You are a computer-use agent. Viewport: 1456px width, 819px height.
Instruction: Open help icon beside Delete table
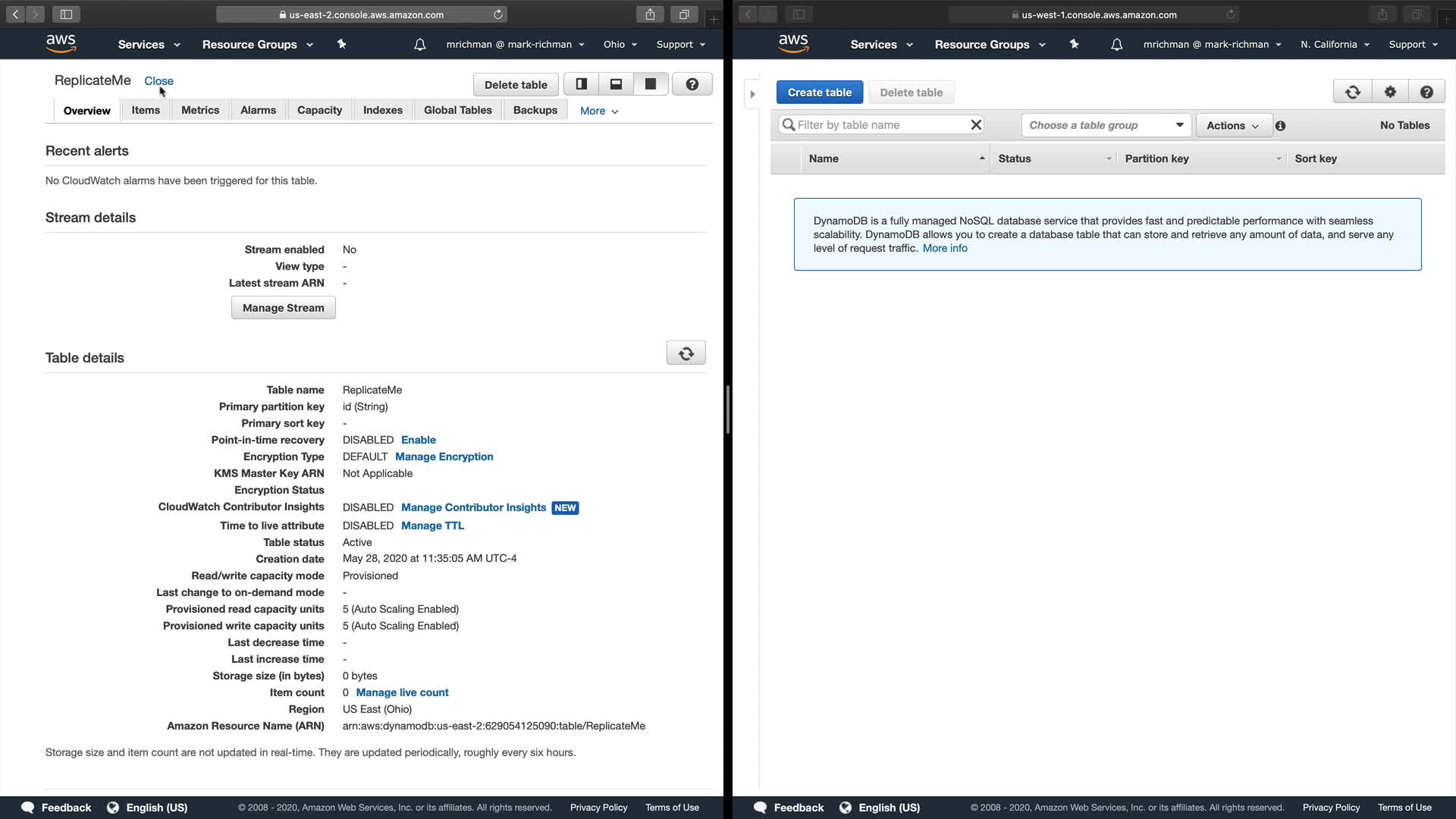pyautogui.click(x=692, y=84)
